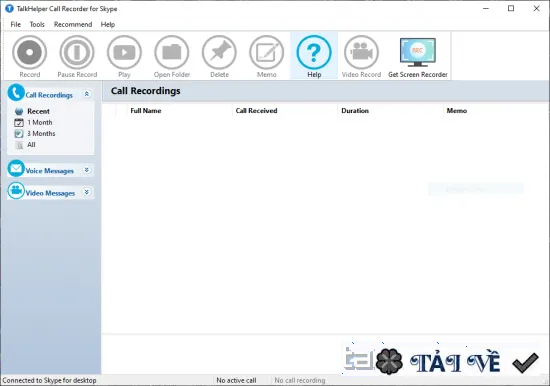
Task: Expand the Video Messages section chevron
Action: click(87, 192)
